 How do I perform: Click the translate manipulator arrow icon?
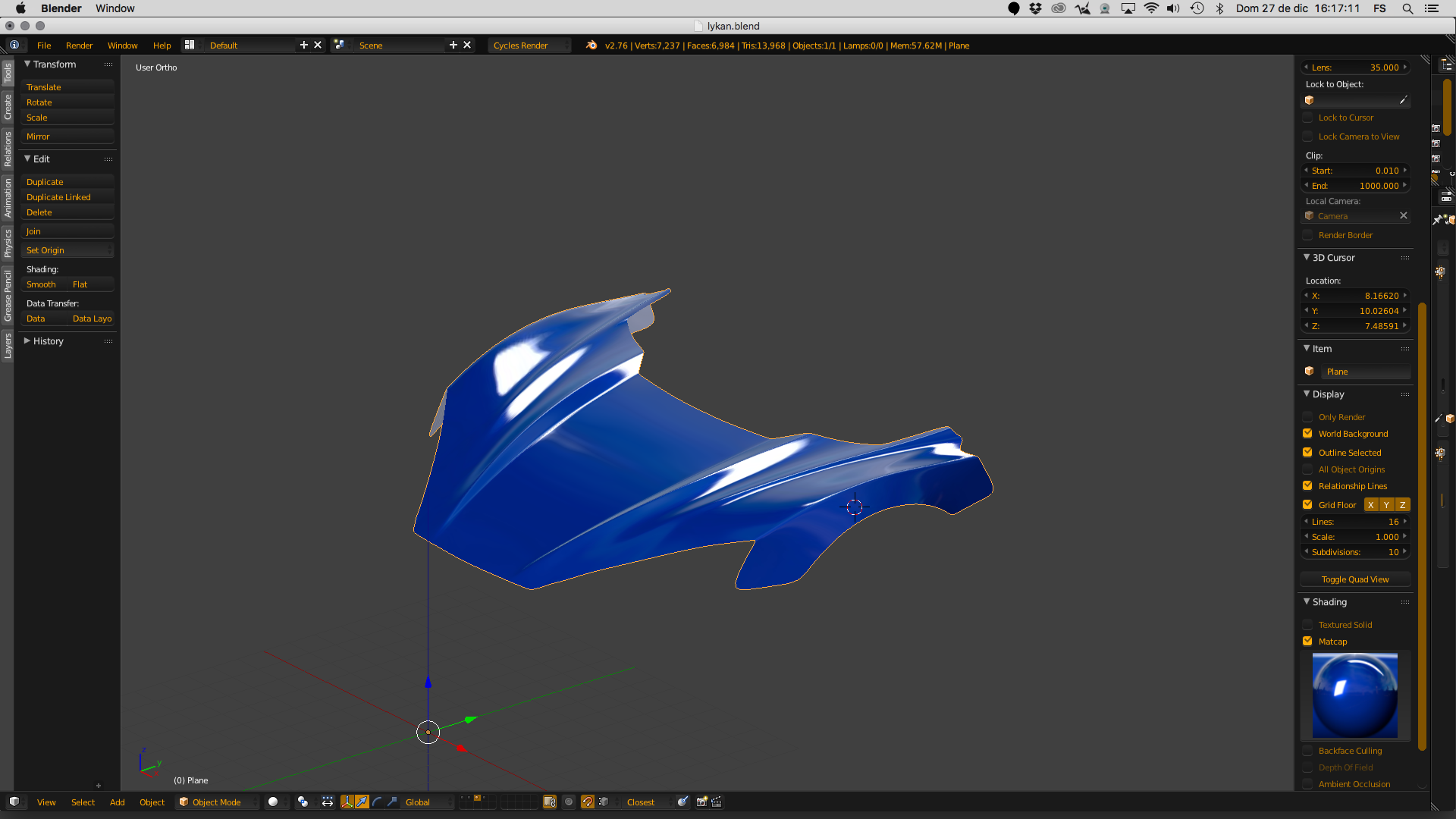[x=362, y=802]
